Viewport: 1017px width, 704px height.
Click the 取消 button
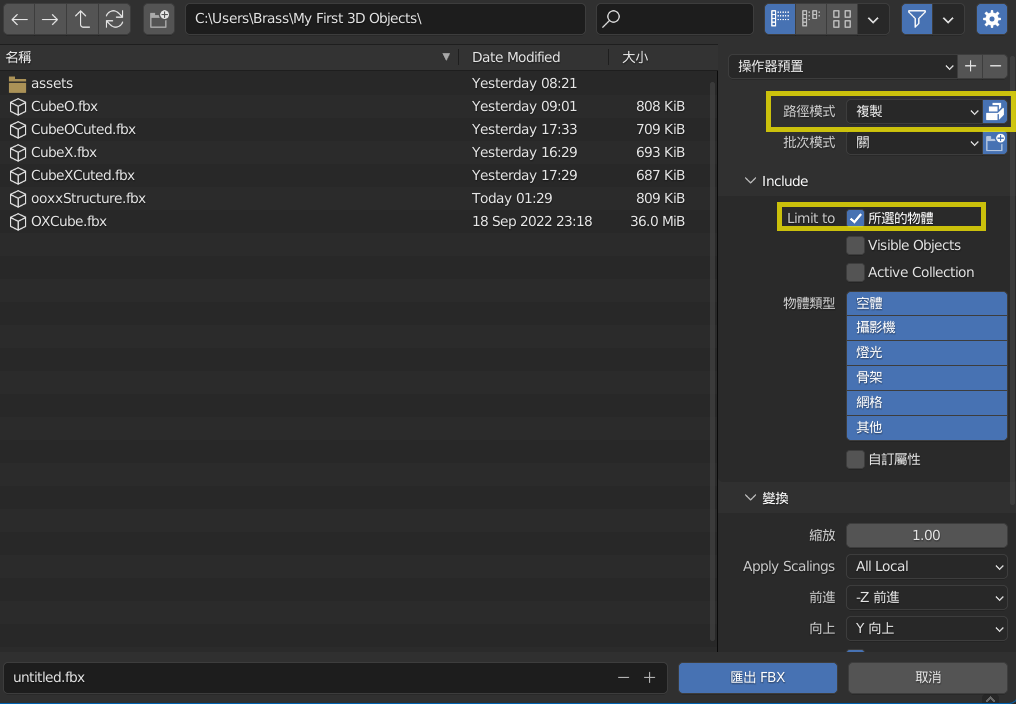click(x=927, y=677)
